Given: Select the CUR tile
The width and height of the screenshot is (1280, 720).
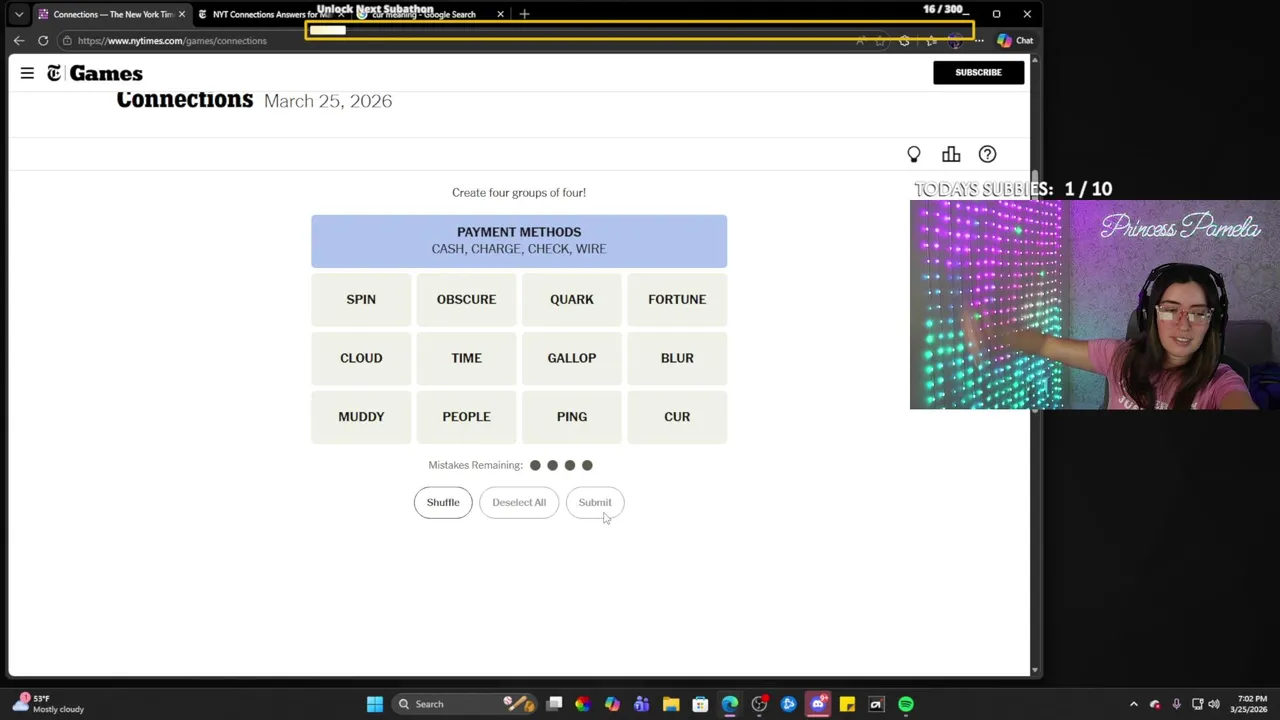Looking at the screenshot, I should [677, 417].
